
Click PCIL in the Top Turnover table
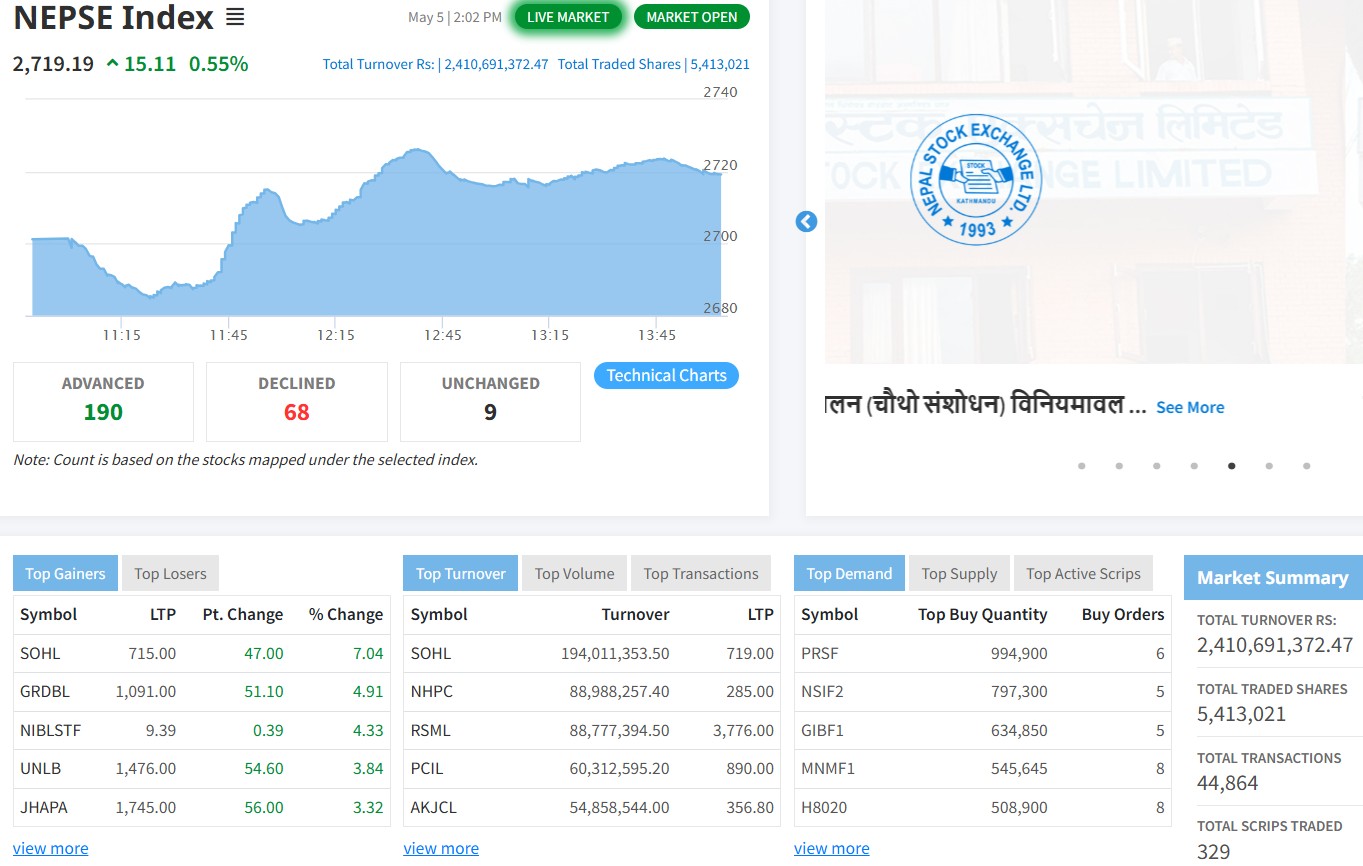coord(427,768)
